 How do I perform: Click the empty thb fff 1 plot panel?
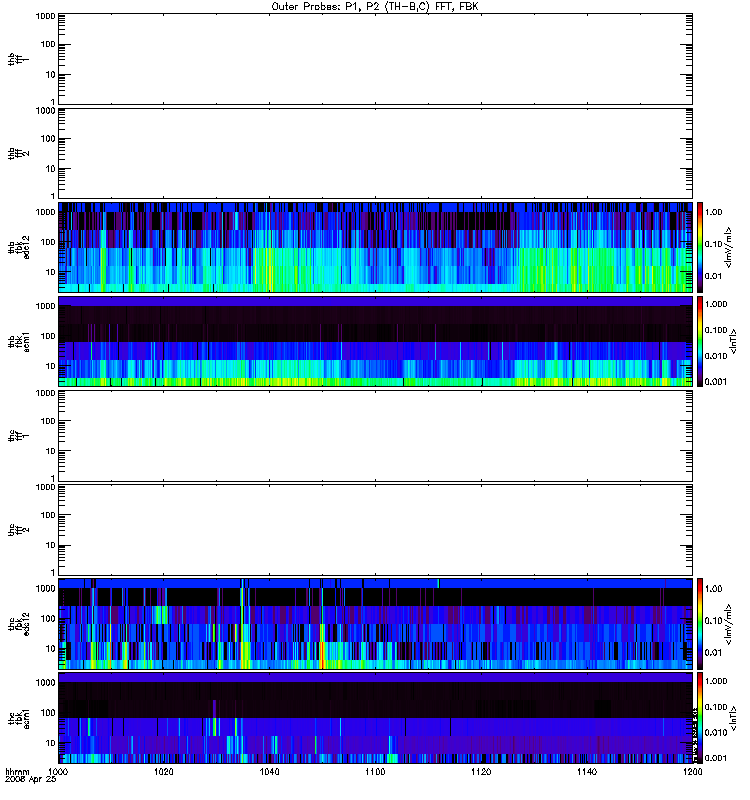(x=375, y=59)
